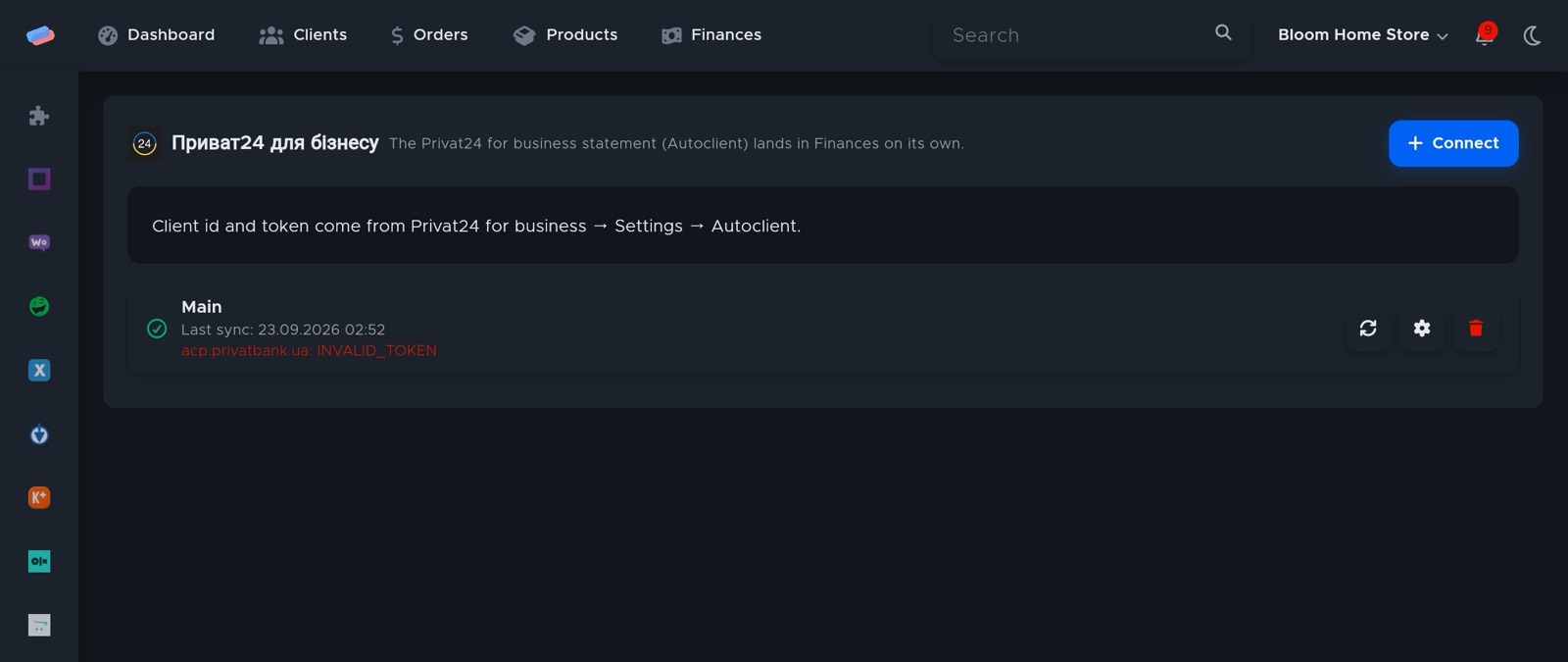Open the WooCommerce integration in sidebar
1568x662 pixels.
[39, 242]
